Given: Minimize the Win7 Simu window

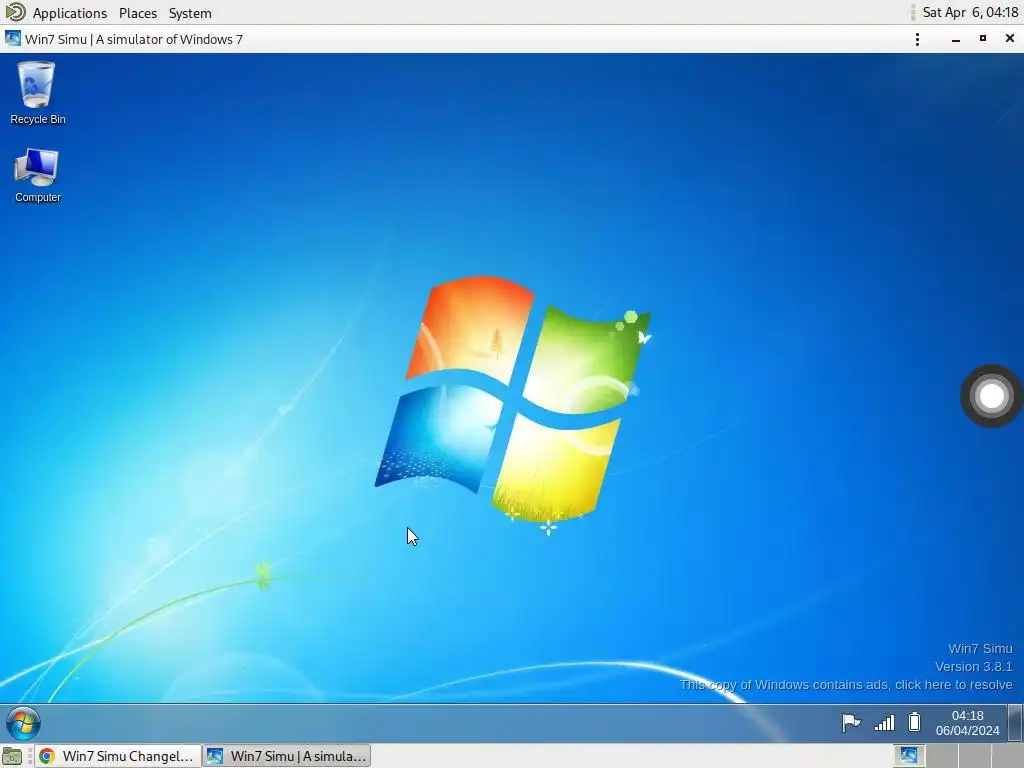Looking at the screenshot, I should [955, 39].
